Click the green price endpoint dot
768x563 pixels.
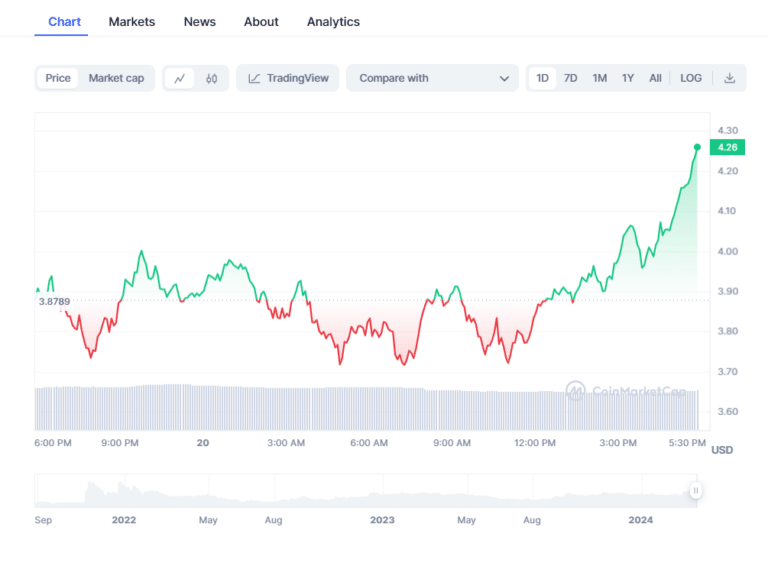697,147
